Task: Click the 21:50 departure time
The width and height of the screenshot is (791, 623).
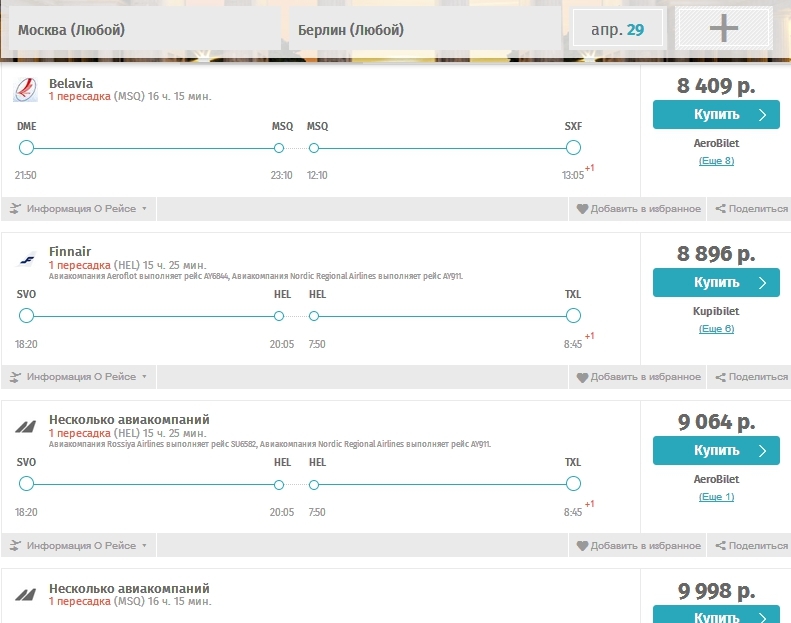Action: tap(25, 176)
